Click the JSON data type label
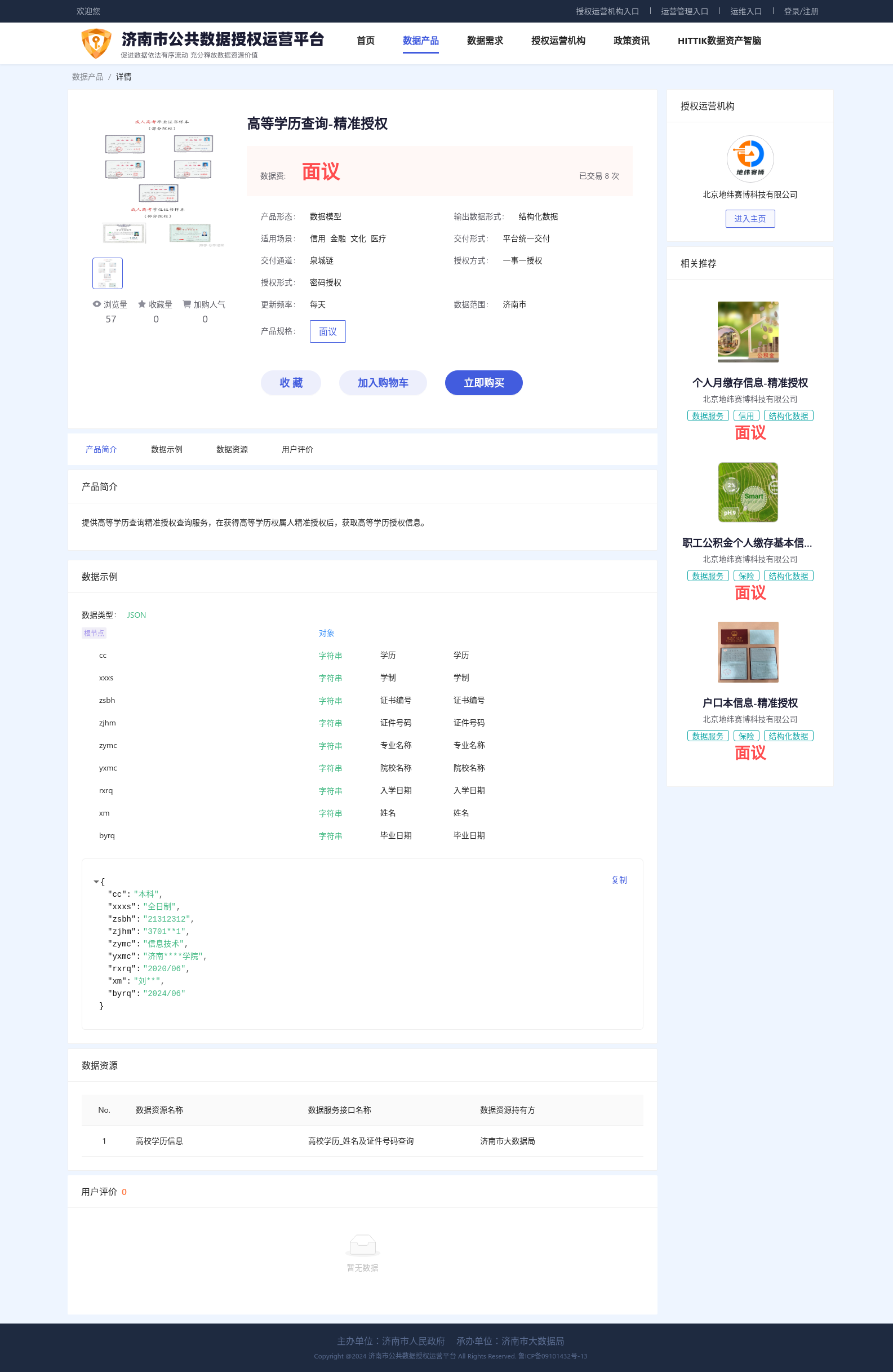This screenshot has width=893, height=1372. [136, 615]
